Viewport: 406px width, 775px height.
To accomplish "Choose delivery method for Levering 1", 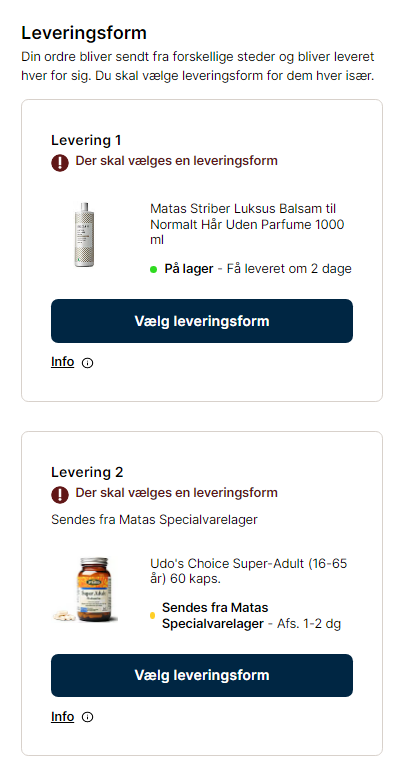I will (x=202, y=321).
